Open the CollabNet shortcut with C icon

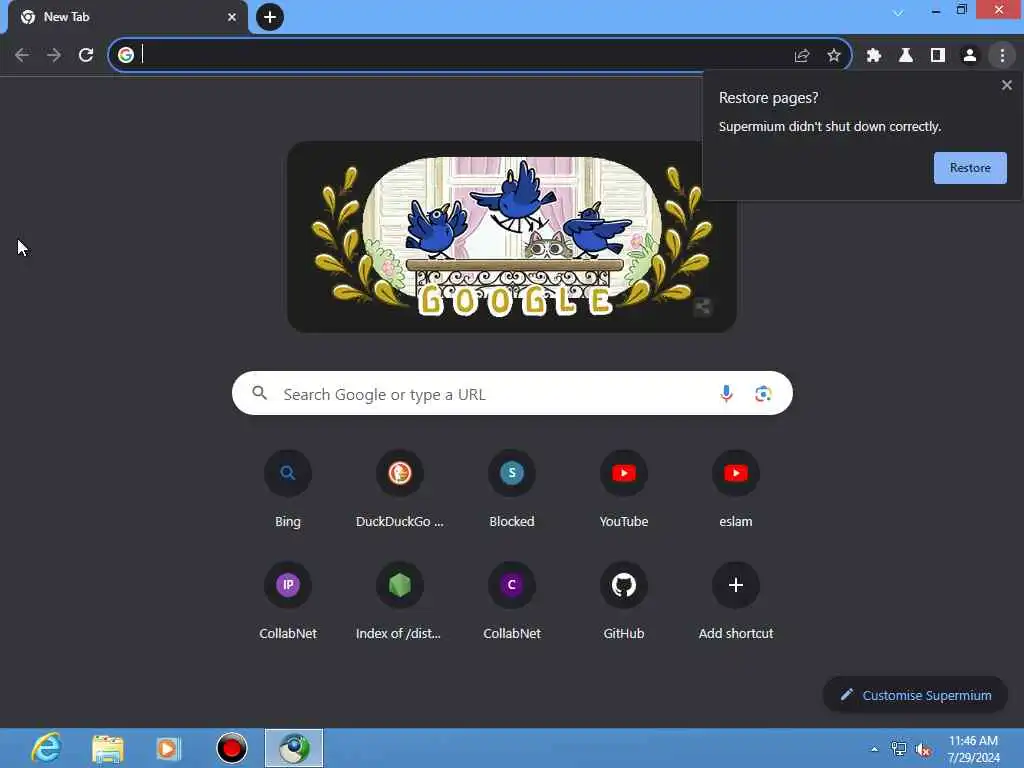(512, 600)
